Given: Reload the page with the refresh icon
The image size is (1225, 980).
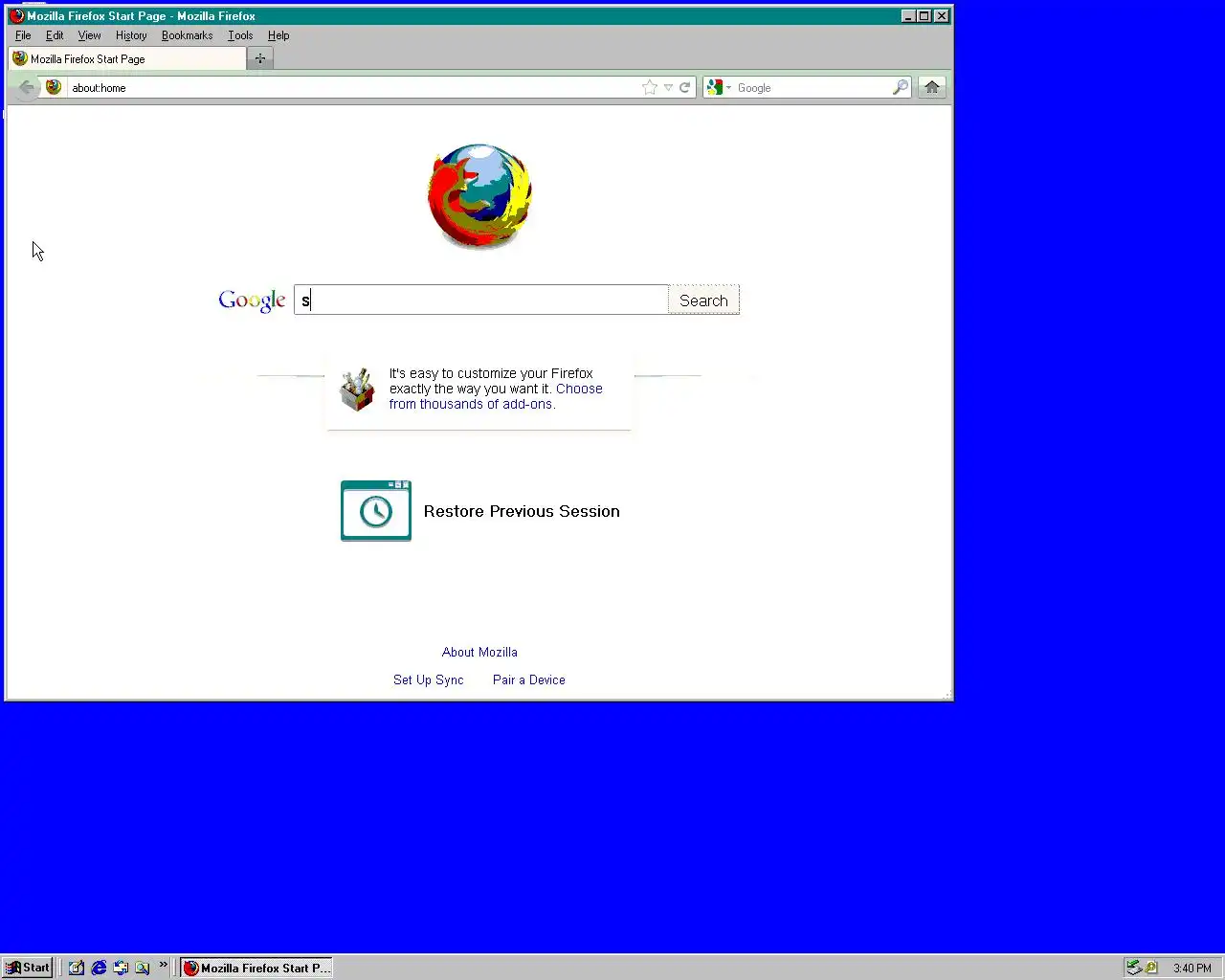Looking at the screenshot, I should tap(685, 87).
